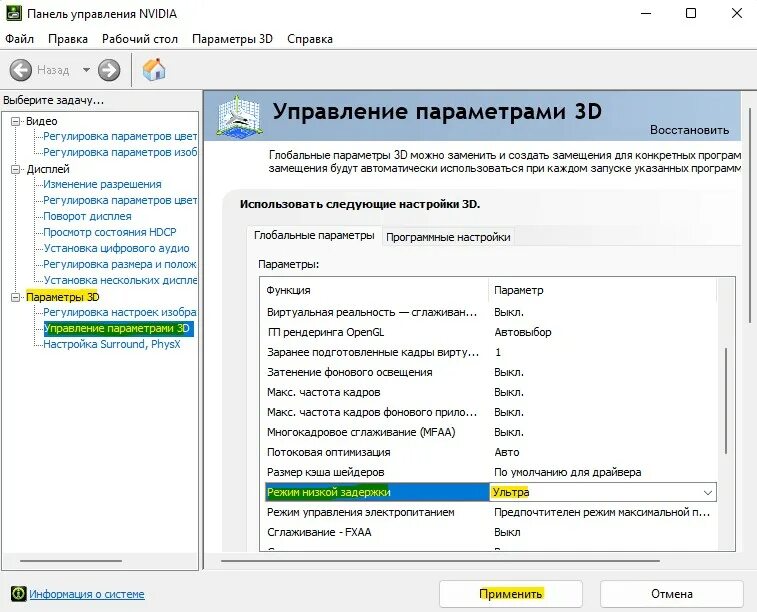Viewport: 757px width, 612px height.
Task: Open the Правка menu
Action: point(68,39)
